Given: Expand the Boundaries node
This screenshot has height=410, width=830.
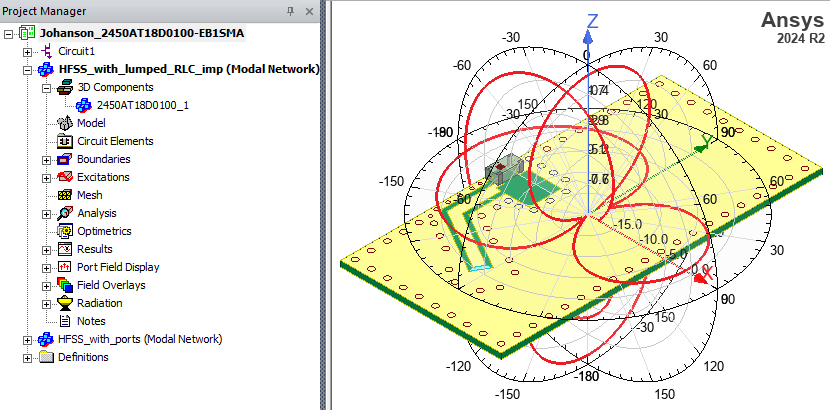Looking at the screenshot, I should (47, 160).
